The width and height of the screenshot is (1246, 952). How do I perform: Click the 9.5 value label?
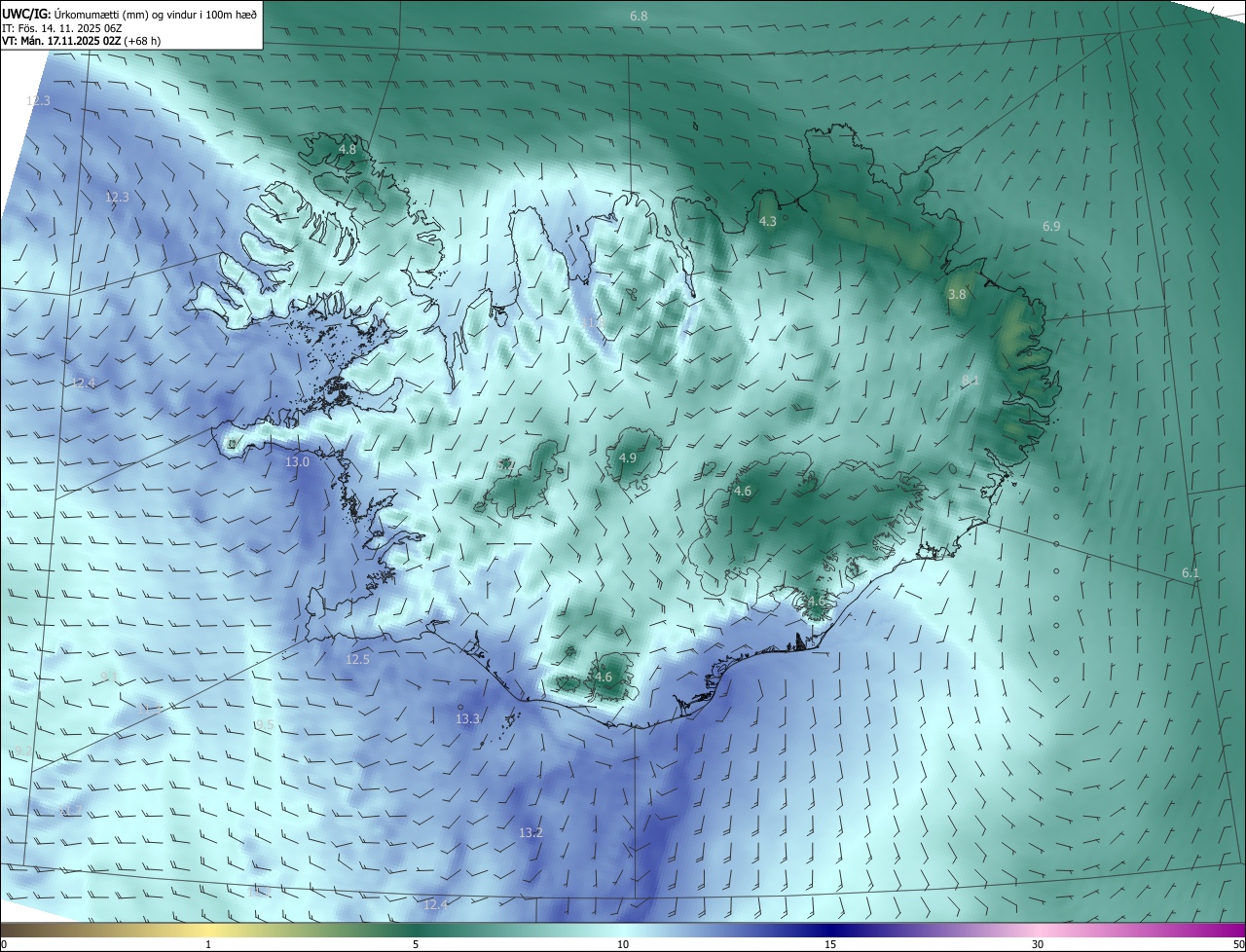click(264, 725)
